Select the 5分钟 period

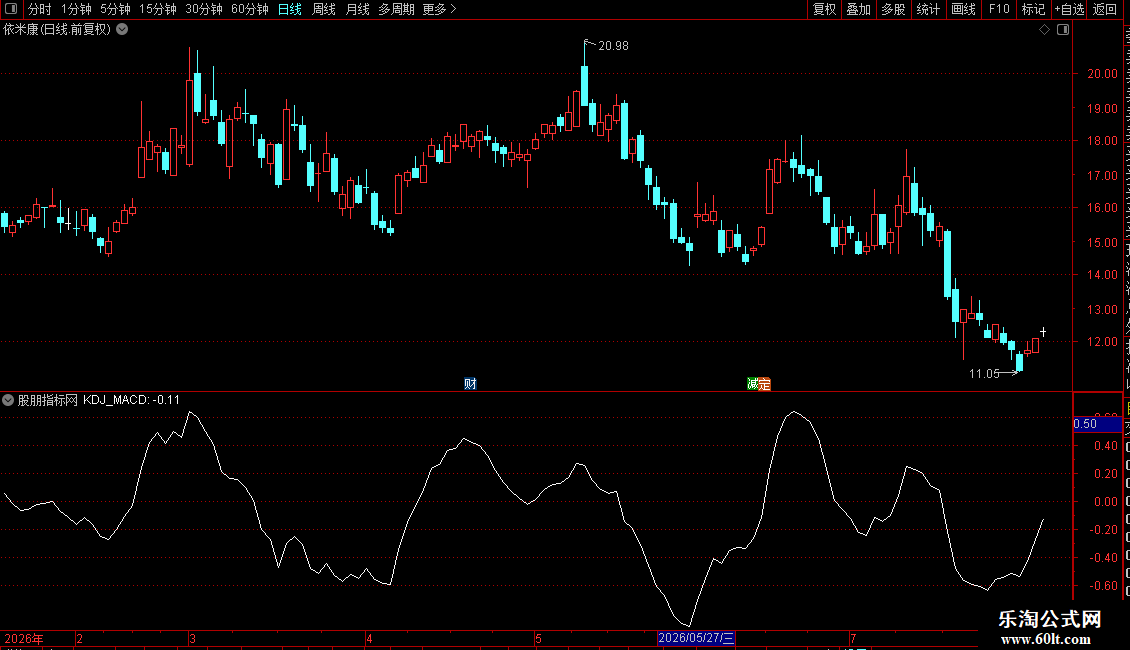pos(115,9)
